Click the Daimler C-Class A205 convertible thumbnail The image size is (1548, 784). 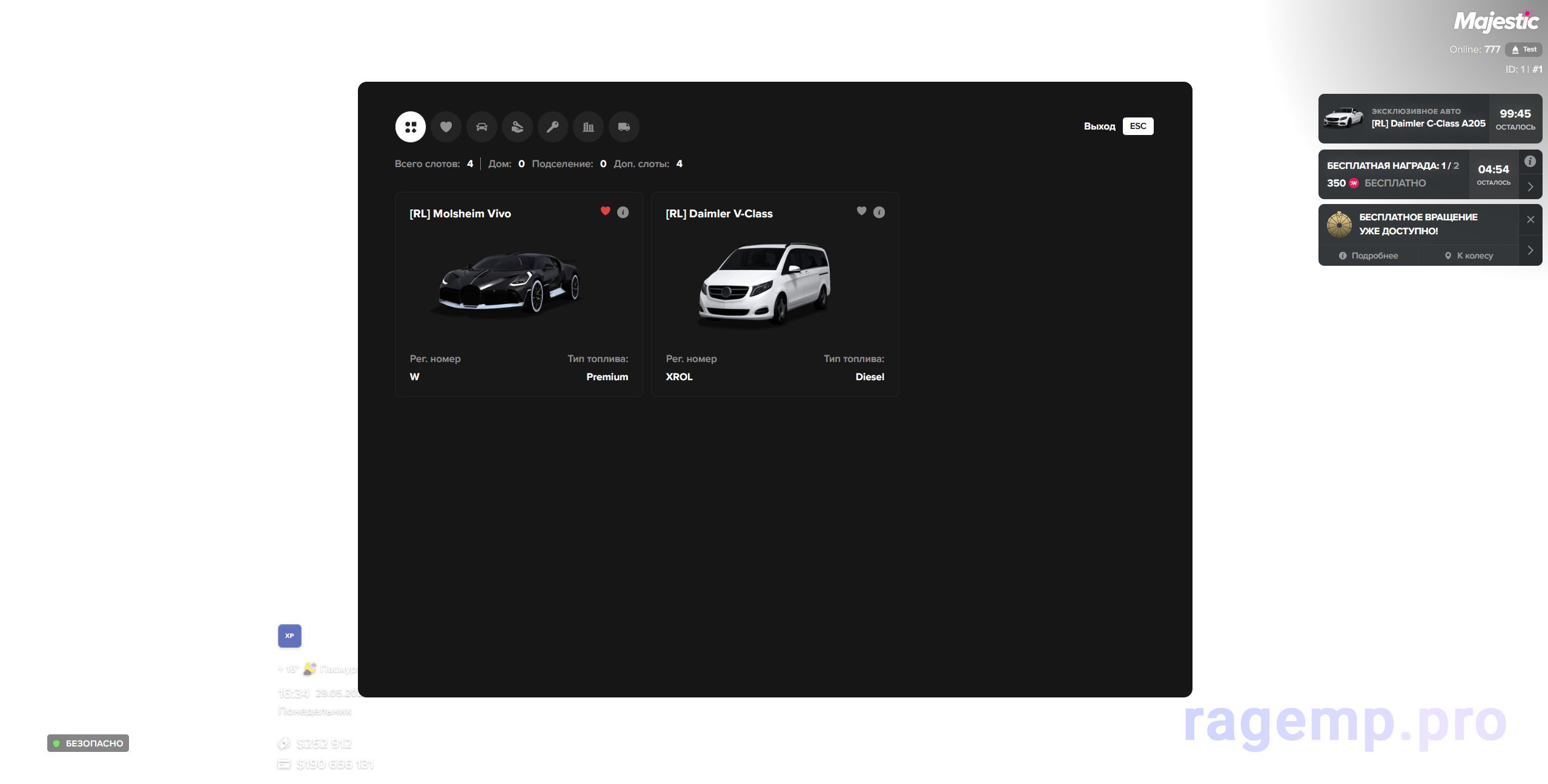1343,118
